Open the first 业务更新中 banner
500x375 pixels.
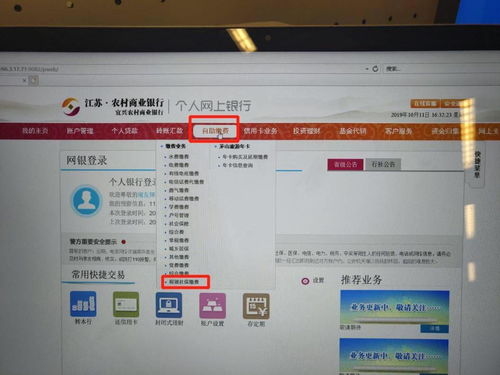394,307
